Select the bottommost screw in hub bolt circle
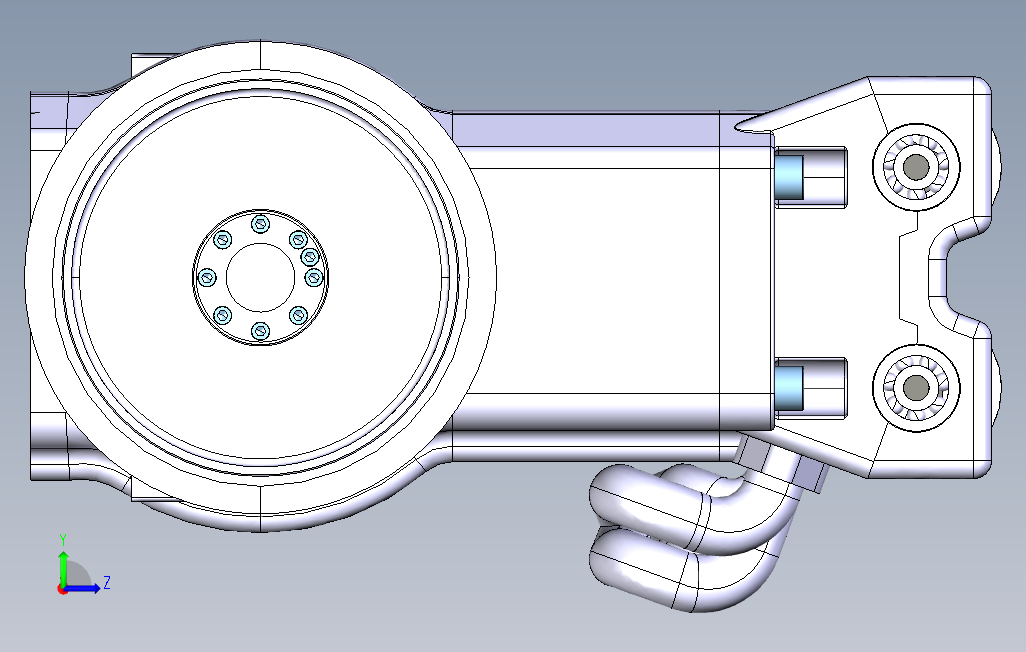This screenshot has height=652, width=1026. [260, 331]
